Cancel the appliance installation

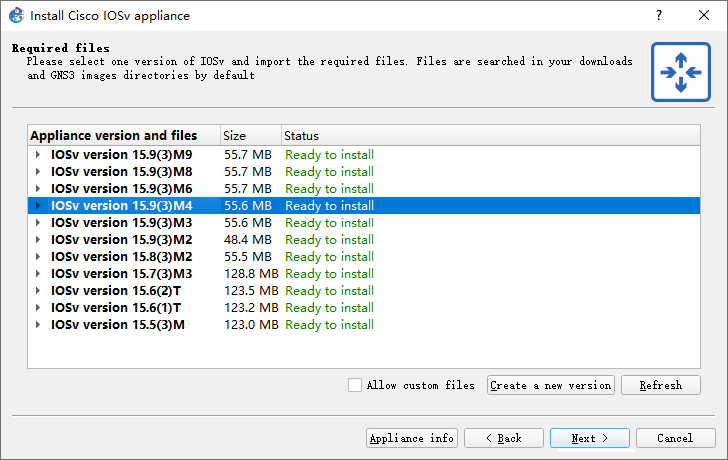coord(676,438)
